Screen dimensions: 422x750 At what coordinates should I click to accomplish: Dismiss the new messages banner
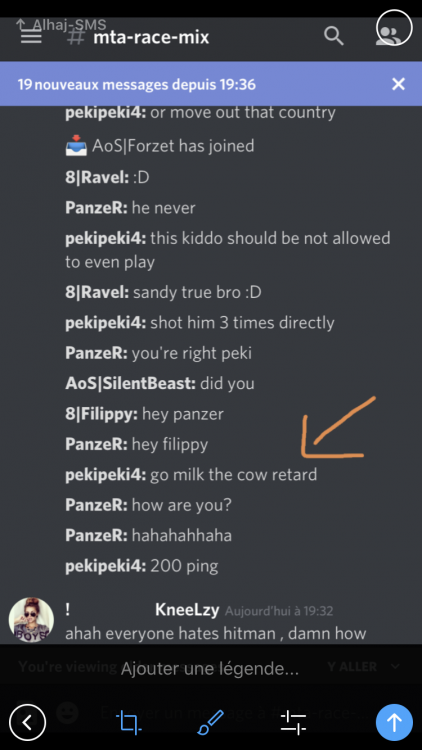(398, 85)
